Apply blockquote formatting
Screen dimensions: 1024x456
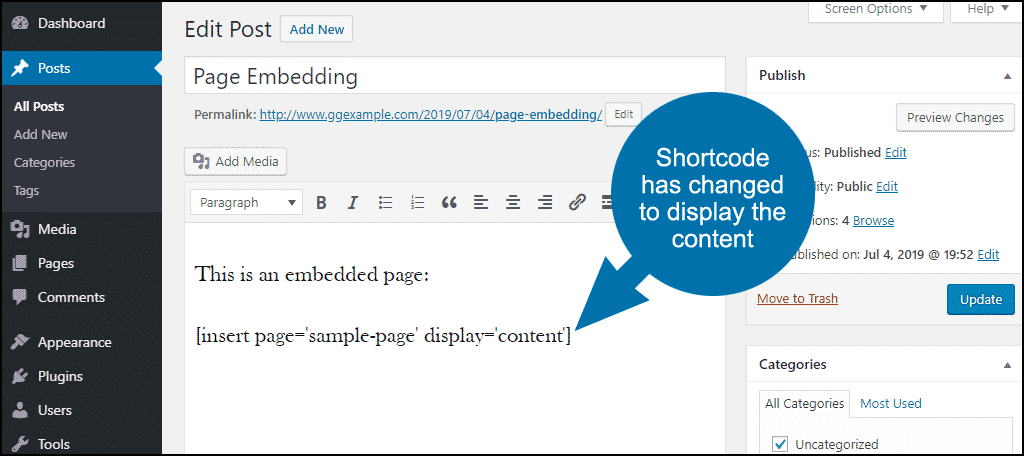449,203
